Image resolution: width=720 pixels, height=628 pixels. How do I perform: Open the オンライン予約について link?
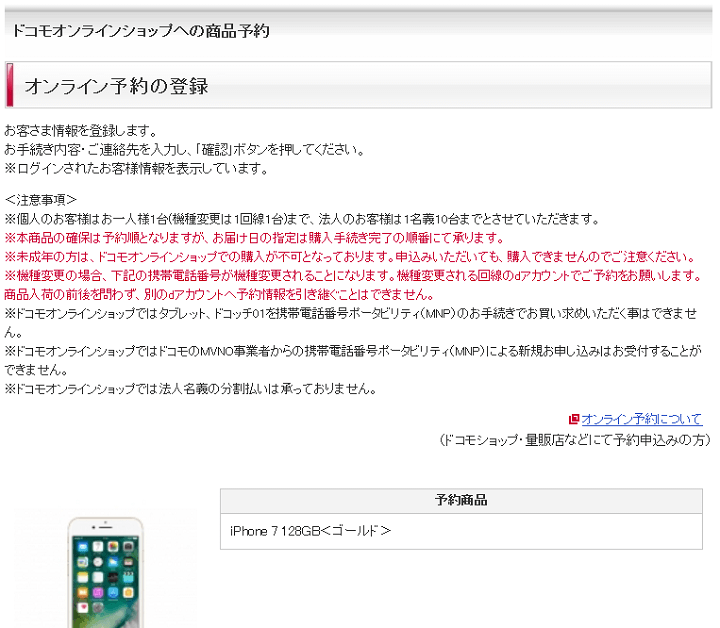[641, 419]
